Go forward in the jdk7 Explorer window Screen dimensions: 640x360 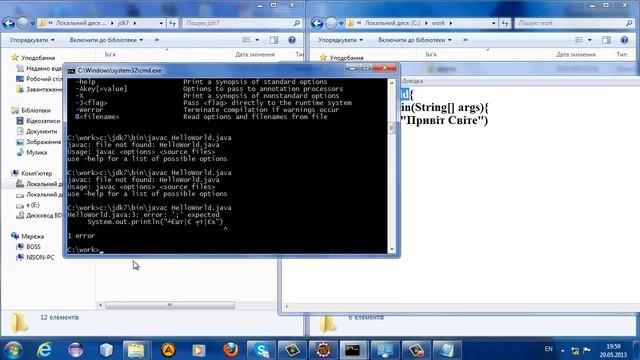pyautogui.click(x=22, y=23)
